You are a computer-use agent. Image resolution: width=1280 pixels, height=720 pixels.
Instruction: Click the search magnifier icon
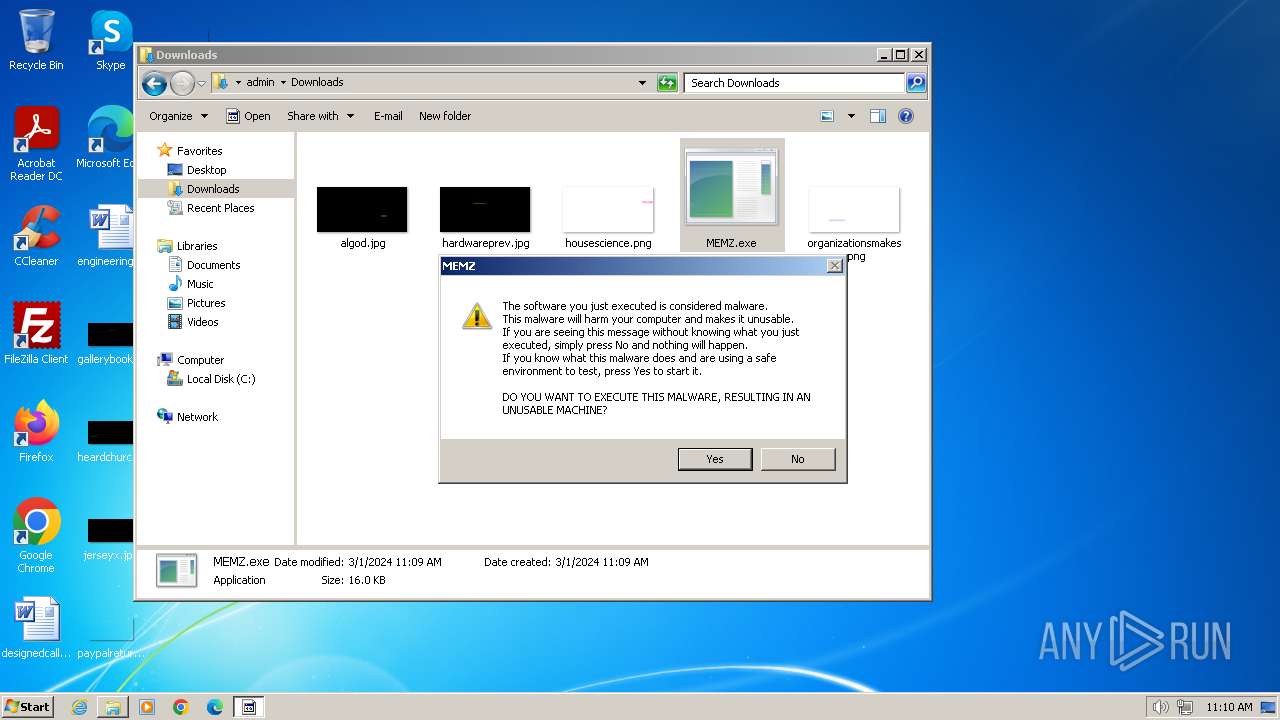click(916, 83)
